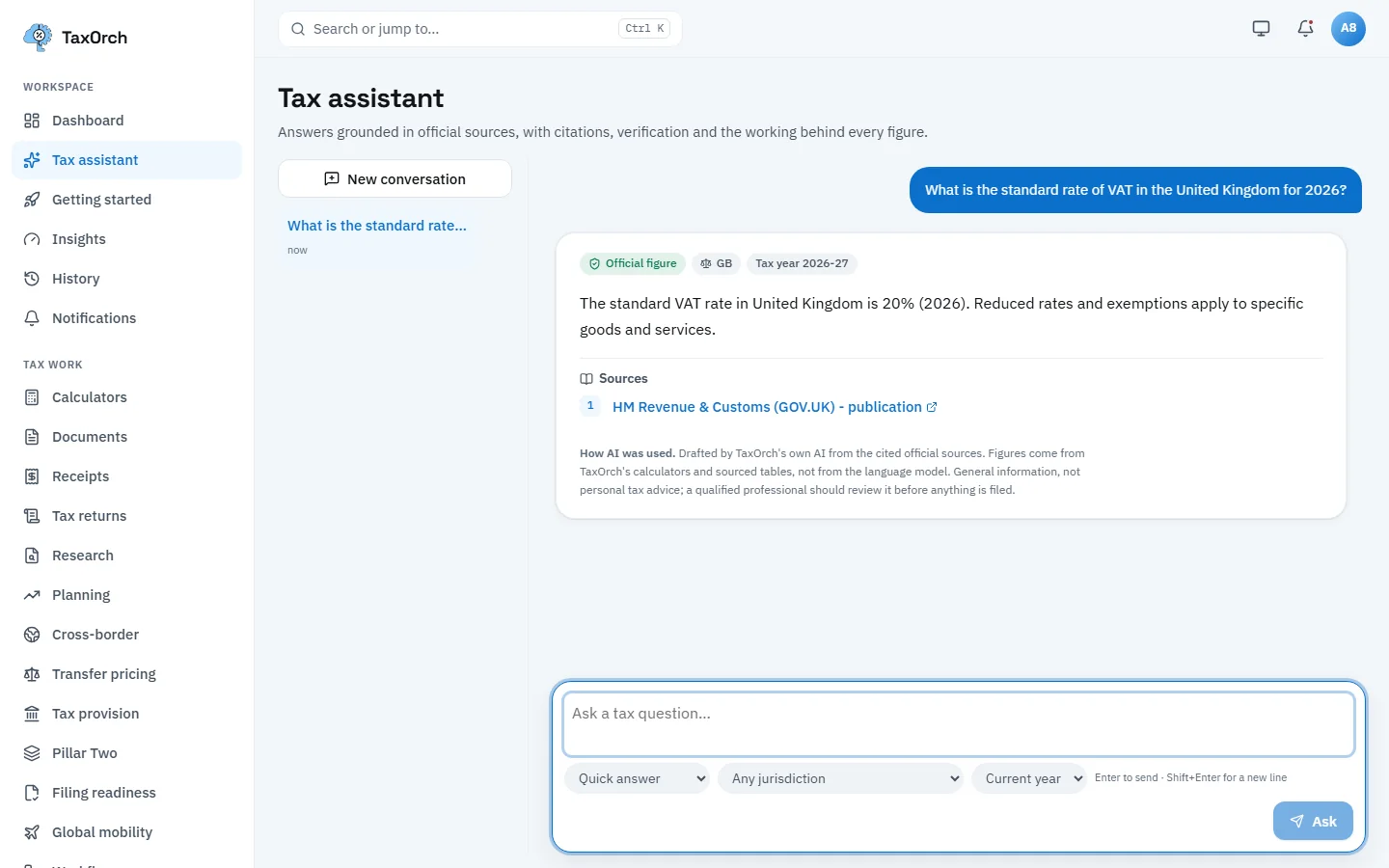
Task: Click the Tax provision bank icon
Action: (x=32, y=714)
